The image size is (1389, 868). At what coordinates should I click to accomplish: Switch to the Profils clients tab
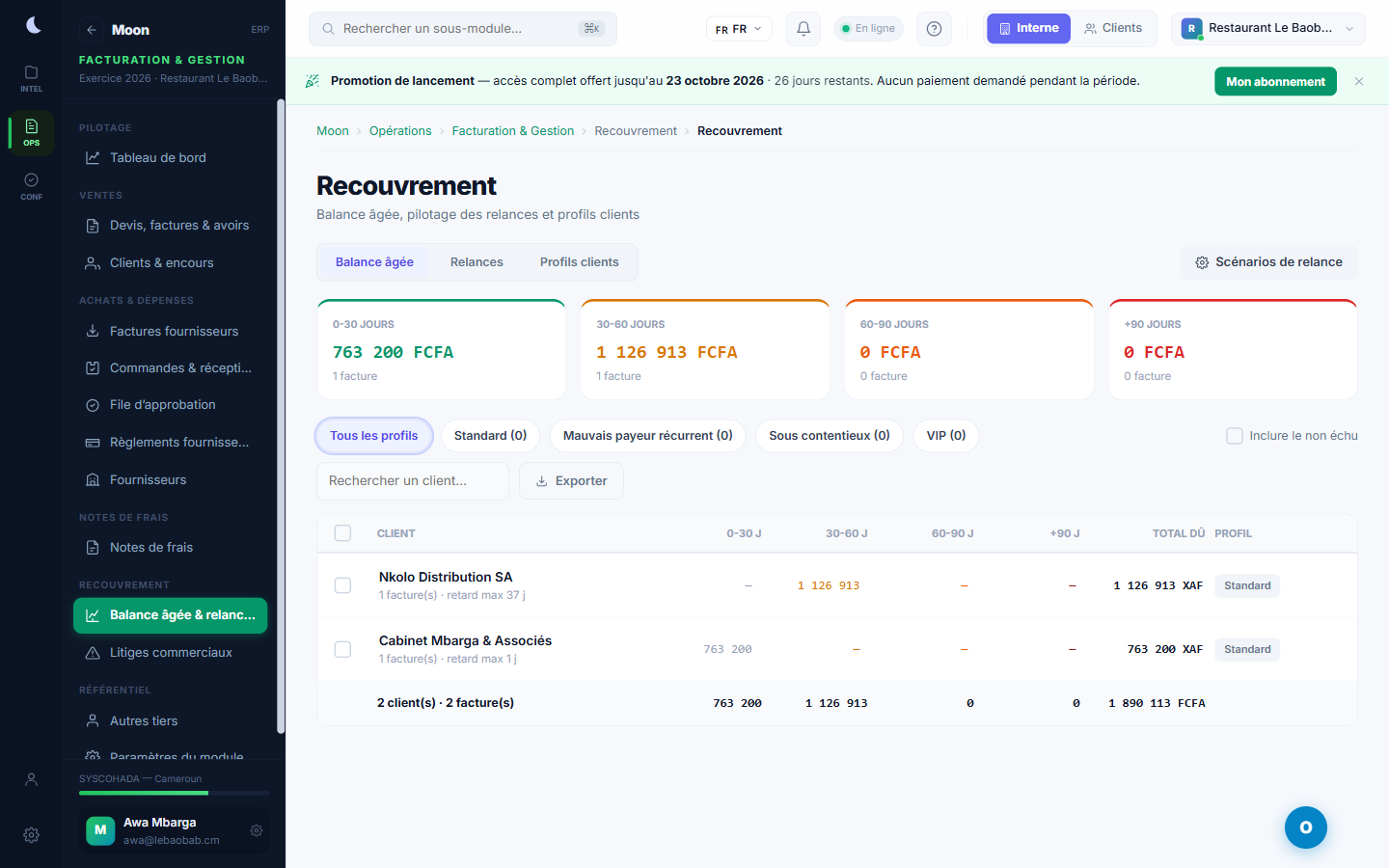point(580,262)
